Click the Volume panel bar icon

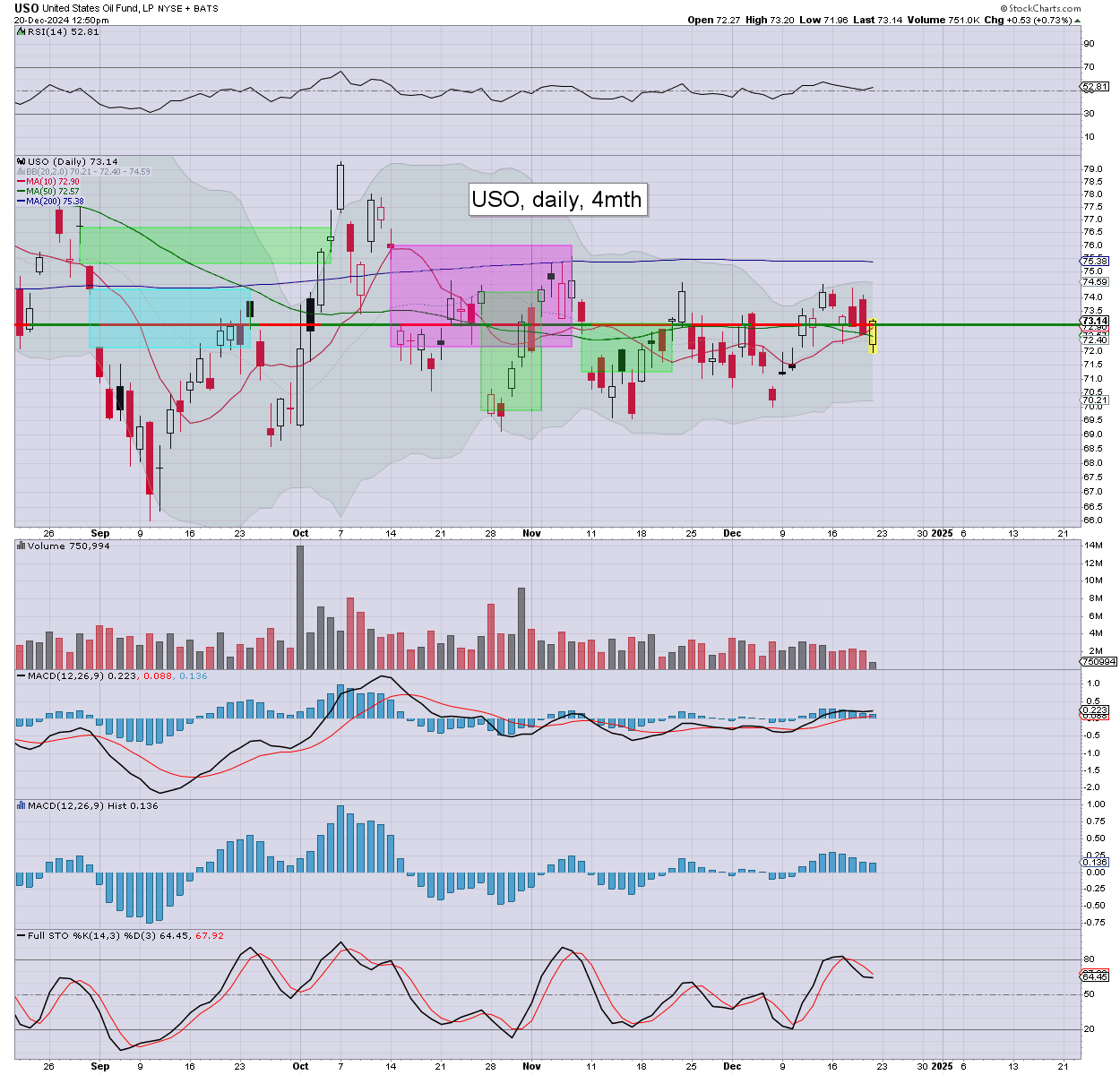coord(22,546)
